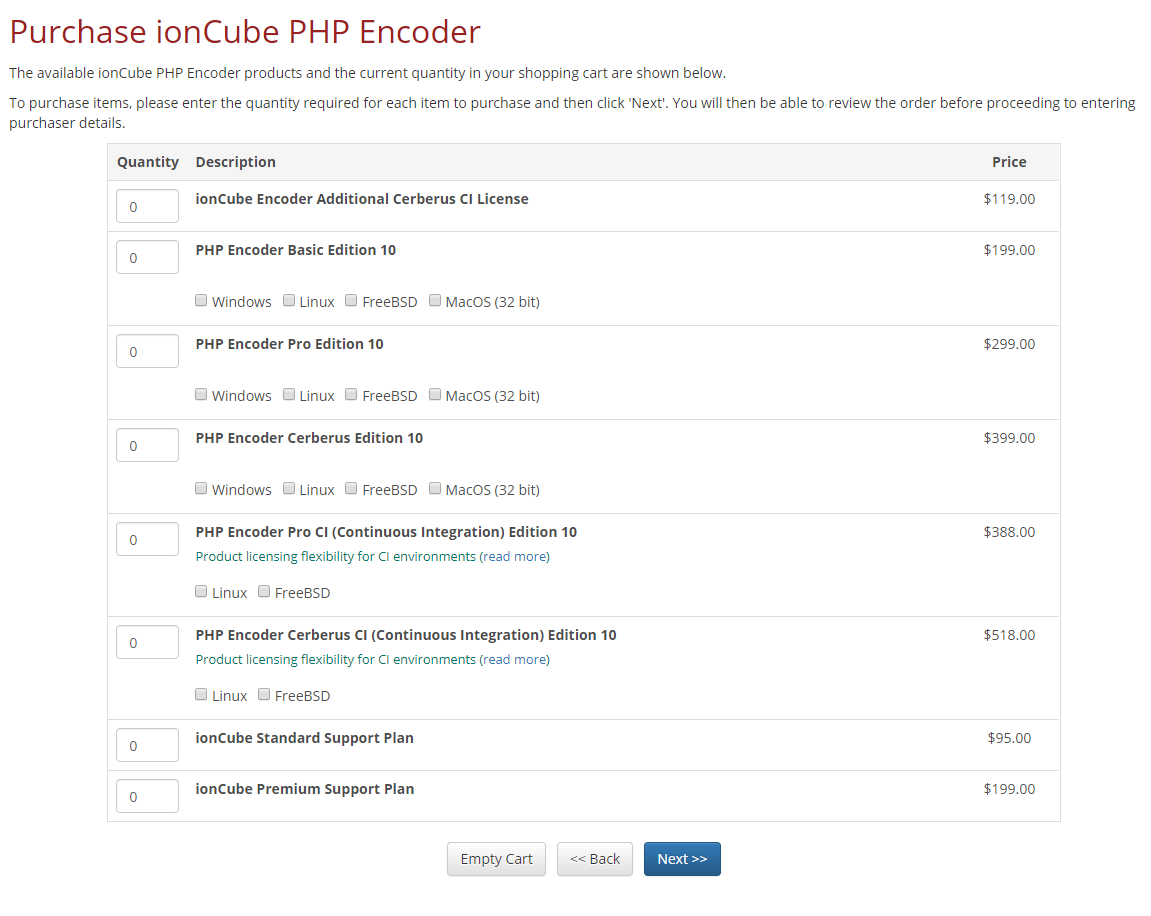Open 'read more' link for Cerberus CI Edition
1151x916 pixels.
[515, 660]
